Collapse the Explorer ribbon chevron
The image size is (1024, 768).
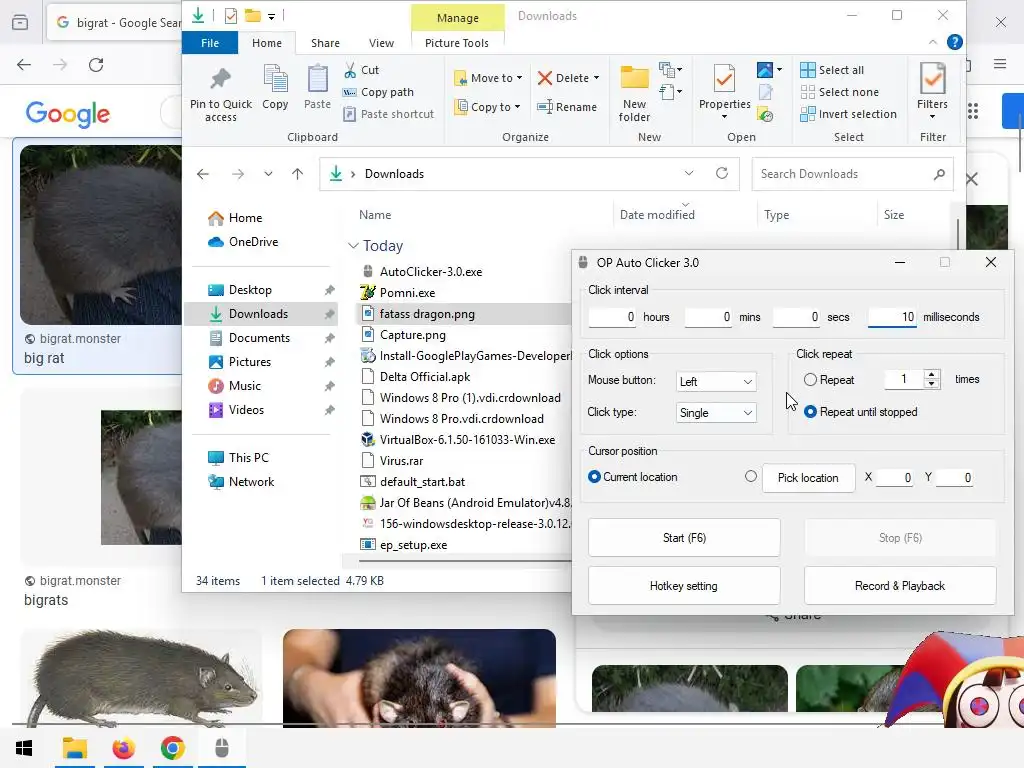[933, 42]
